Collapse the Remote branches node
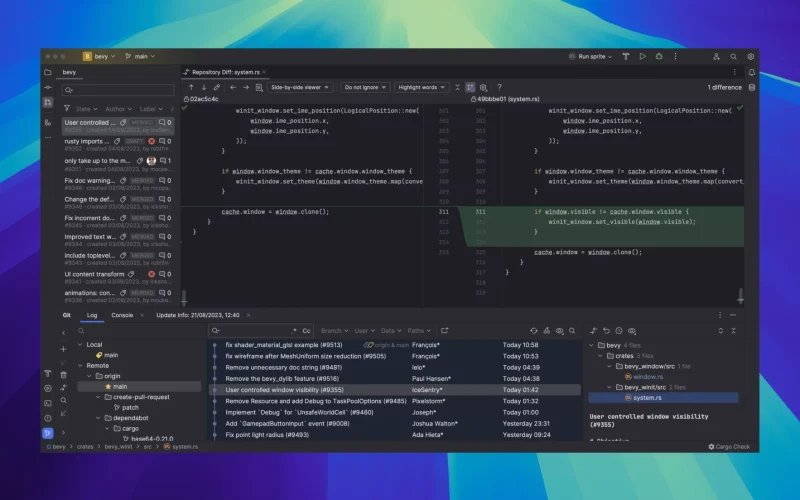The width and height of the screenshot is (800, 500). click(80, 365)
